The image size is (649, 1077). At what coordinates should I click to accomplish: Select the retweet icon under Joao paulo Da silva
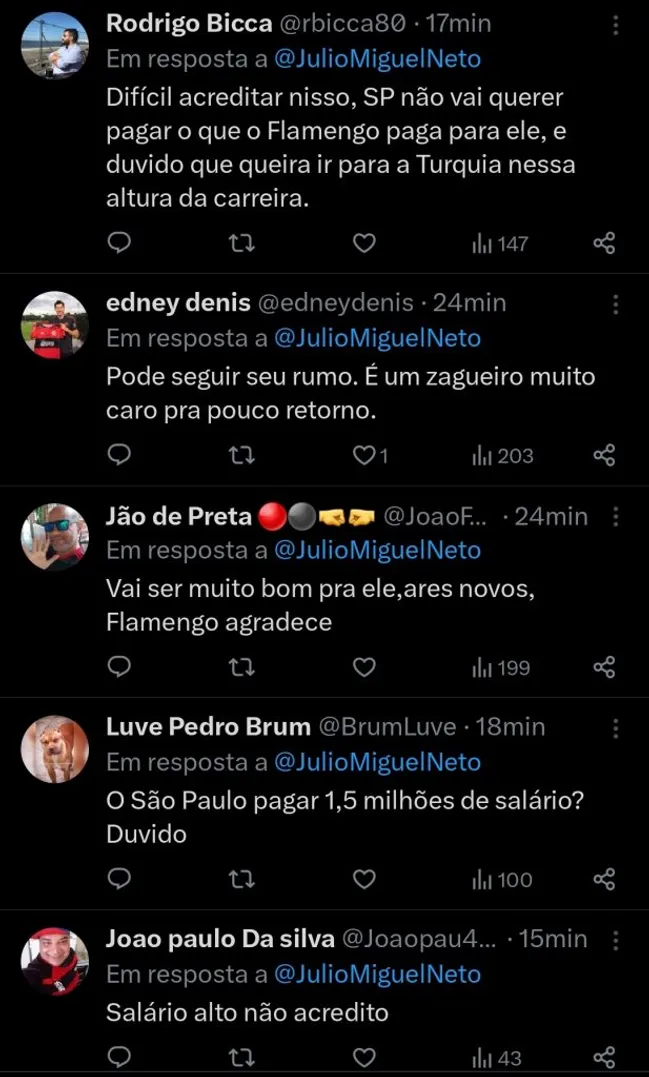241,1057
